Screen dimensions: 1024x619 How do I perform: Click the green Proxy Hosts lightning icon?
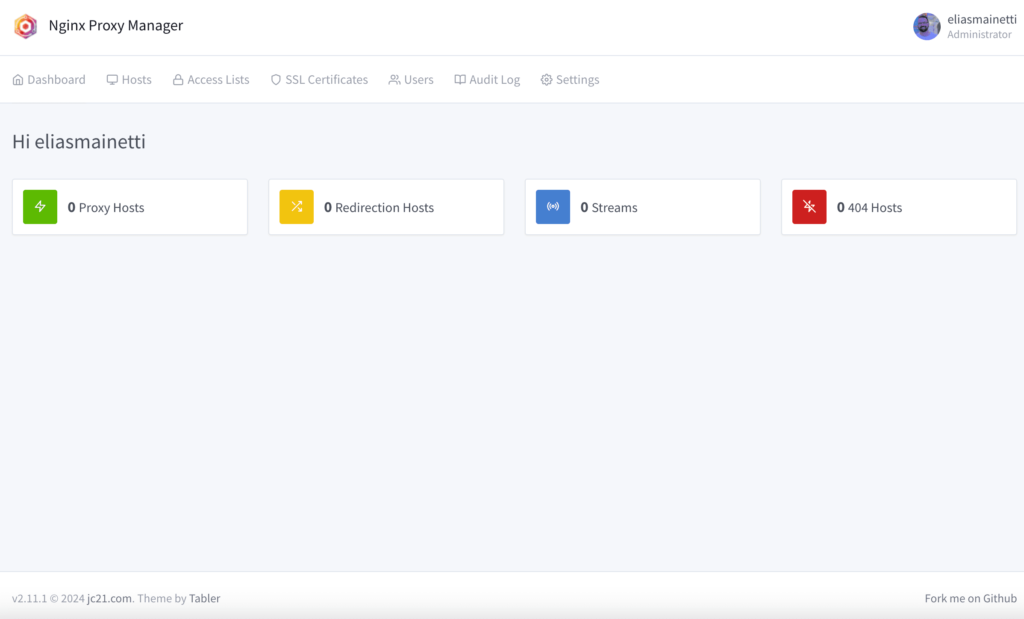pyautogui.click(x=40, y=207)
